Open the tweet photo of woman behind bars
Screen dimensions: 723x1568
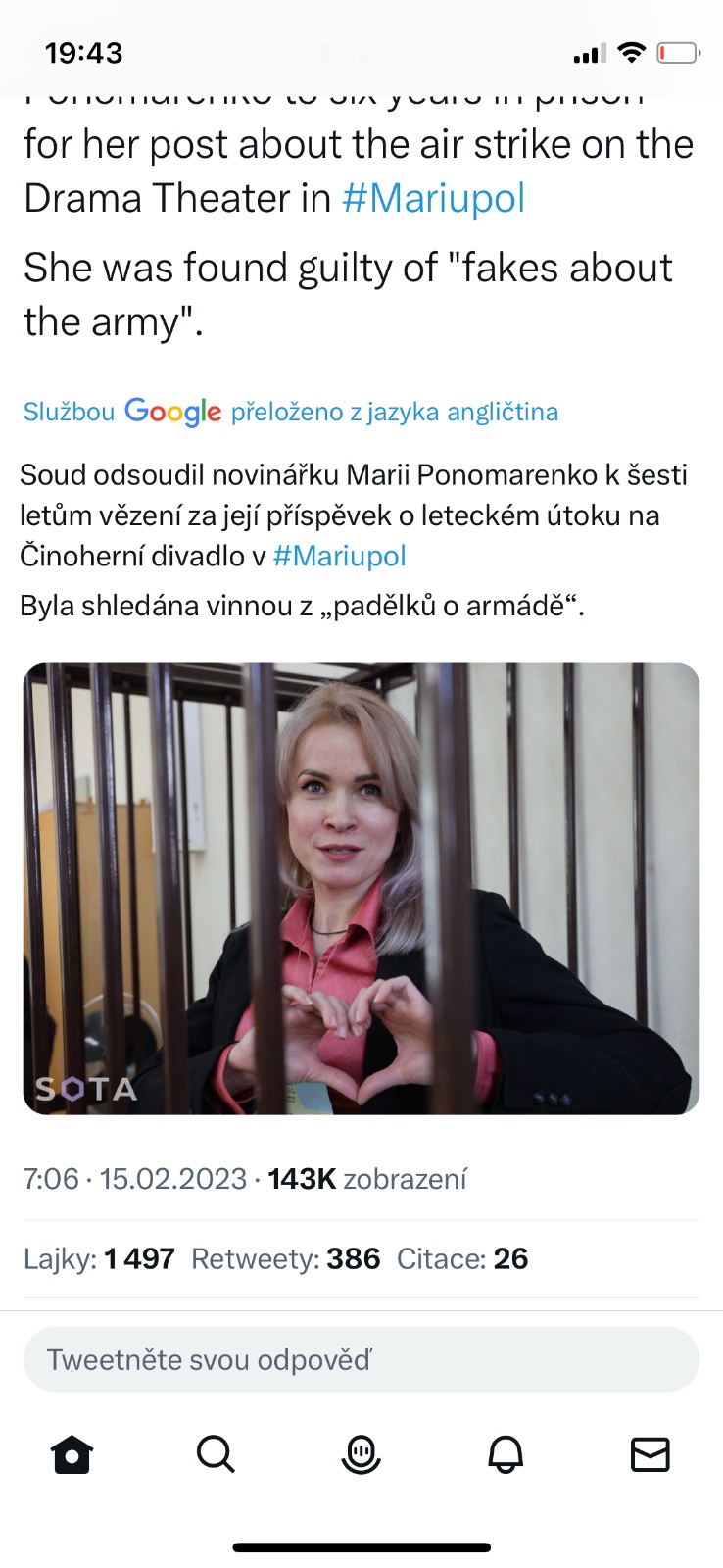click(361, 889)
